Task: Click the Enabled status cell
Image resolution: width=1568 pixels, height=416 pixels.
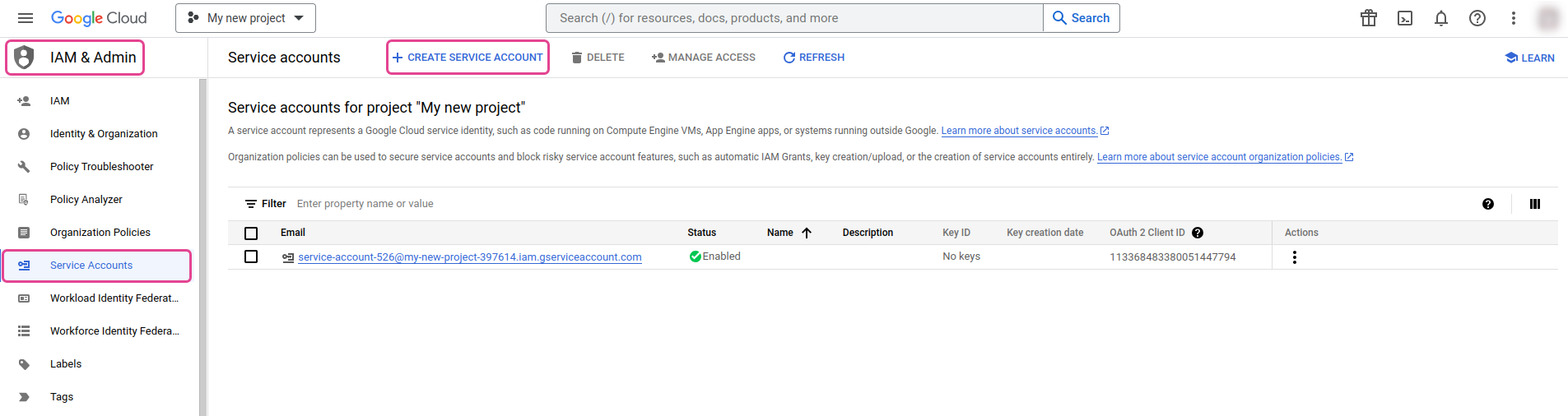Action: click(714, 257)
